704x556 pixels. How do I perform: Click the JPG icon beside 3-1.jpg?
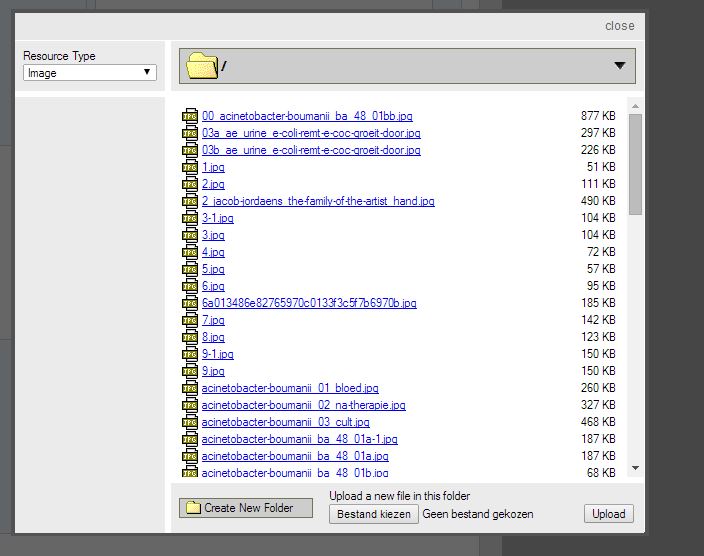[x=189, y=218]
